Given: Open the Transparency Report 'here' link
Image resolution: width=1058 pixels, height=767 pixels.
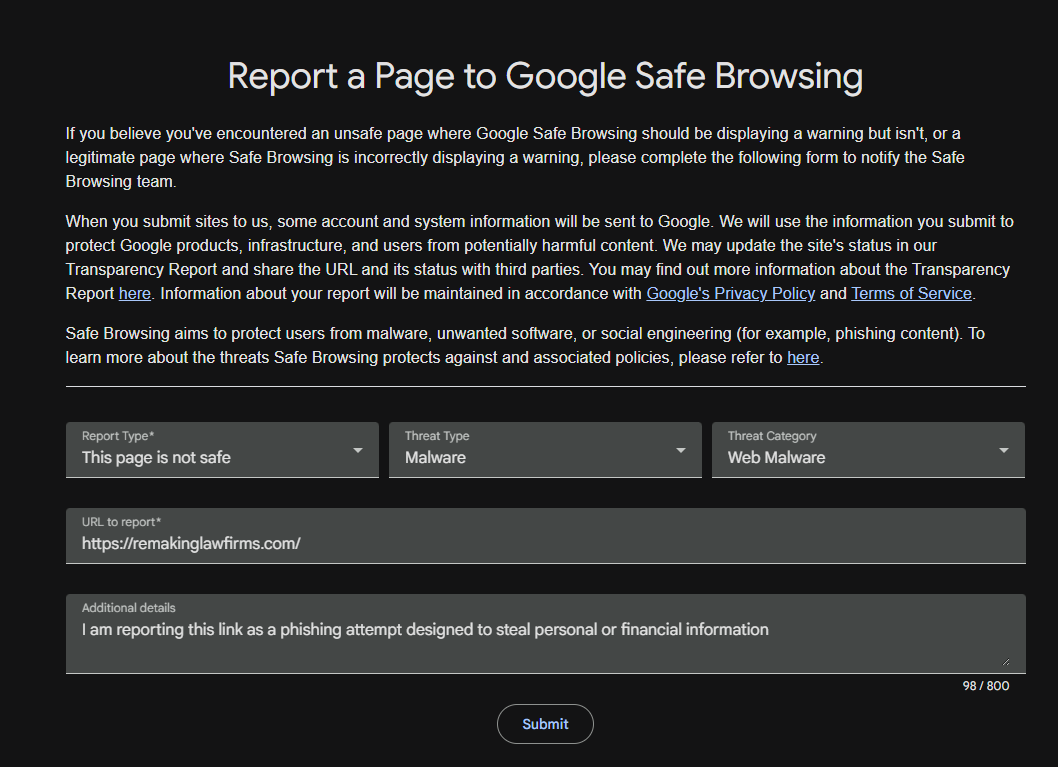Looking at the screenshot, I should point(135,293).
